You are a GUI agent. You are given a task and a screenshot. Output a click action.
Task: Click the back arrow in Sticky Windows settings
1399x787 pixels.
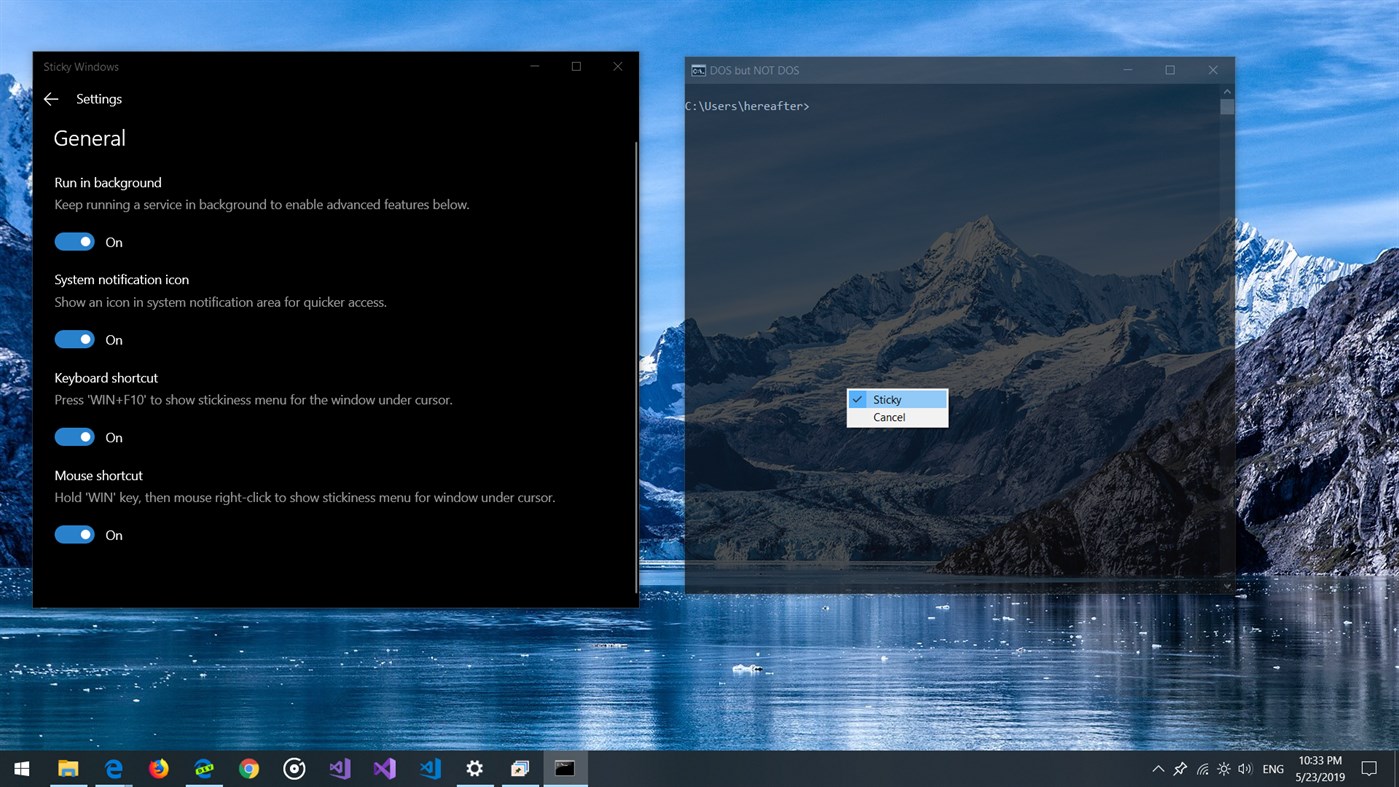coord(50,98)
